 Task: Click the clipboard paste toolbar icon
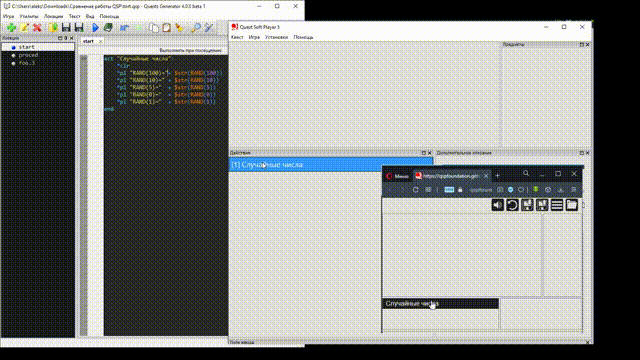167,27
